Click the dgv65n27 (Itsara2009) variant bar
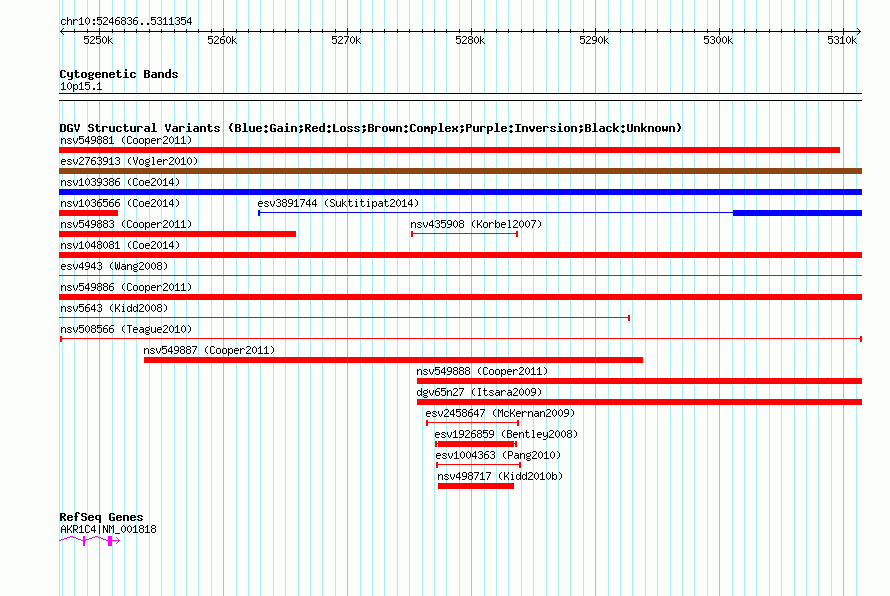 point(639,402)
